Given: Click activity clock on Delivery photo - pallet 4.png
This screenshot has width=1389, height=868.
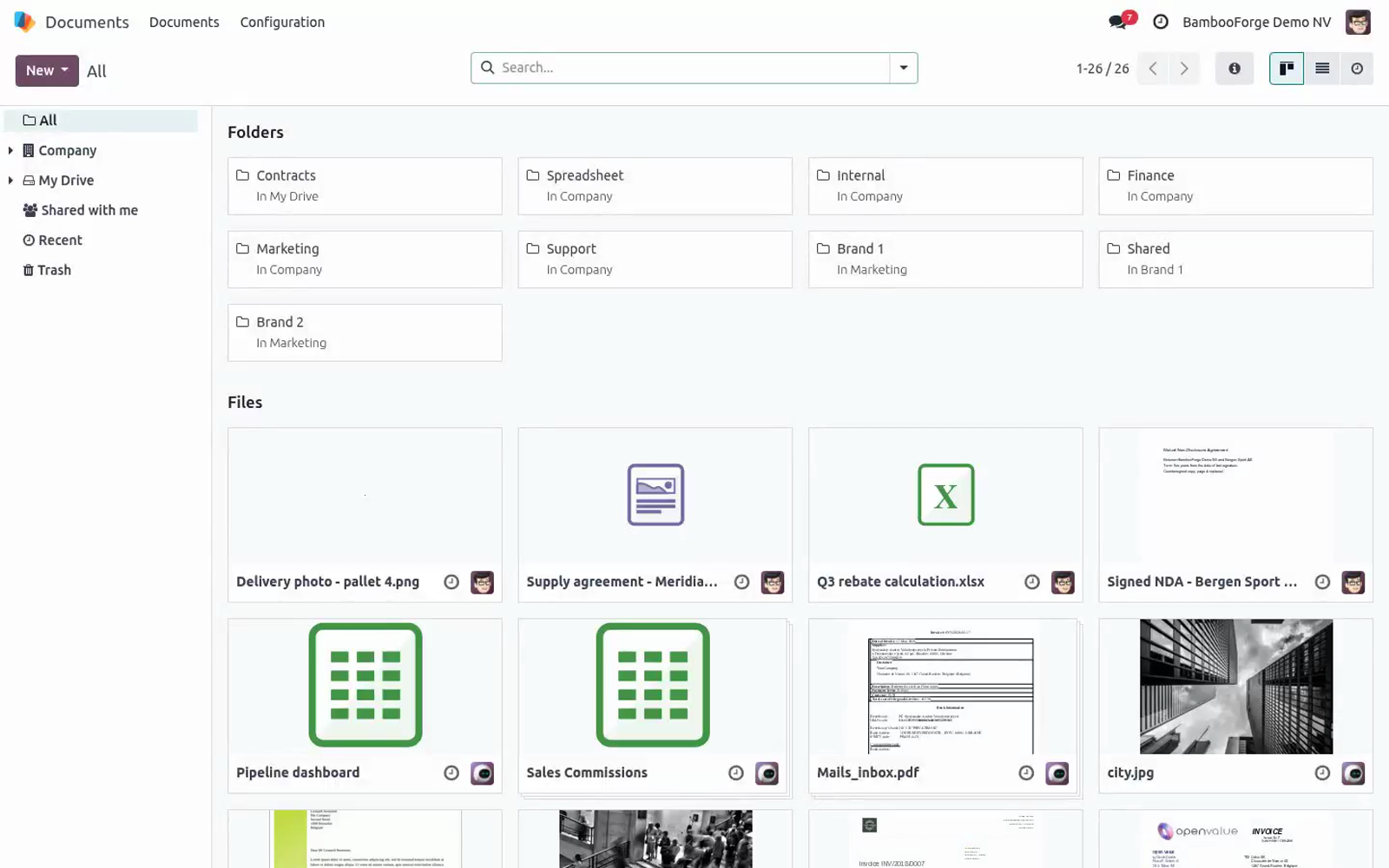Looking at the screenshot, I should [451, 582].
